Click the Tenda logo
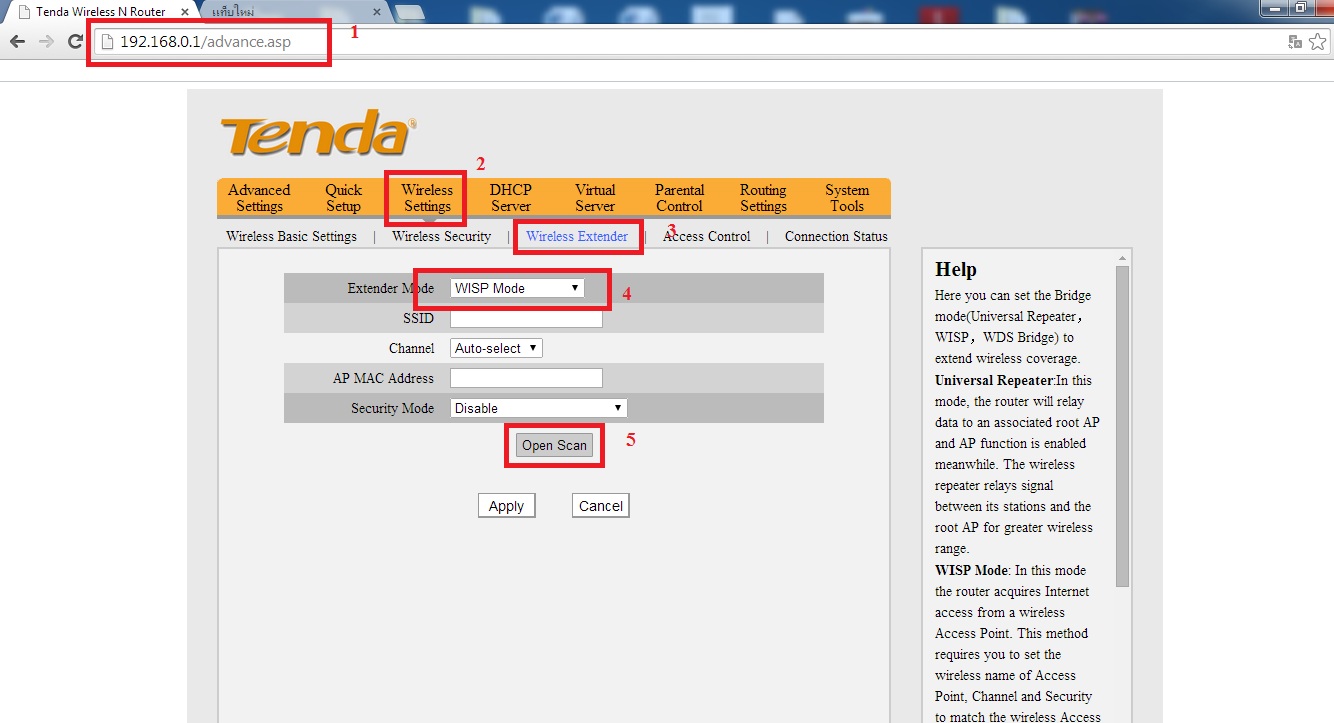The width and height of the screenshot is (1334, 723). pyautogui.click(x=318, y=134)
